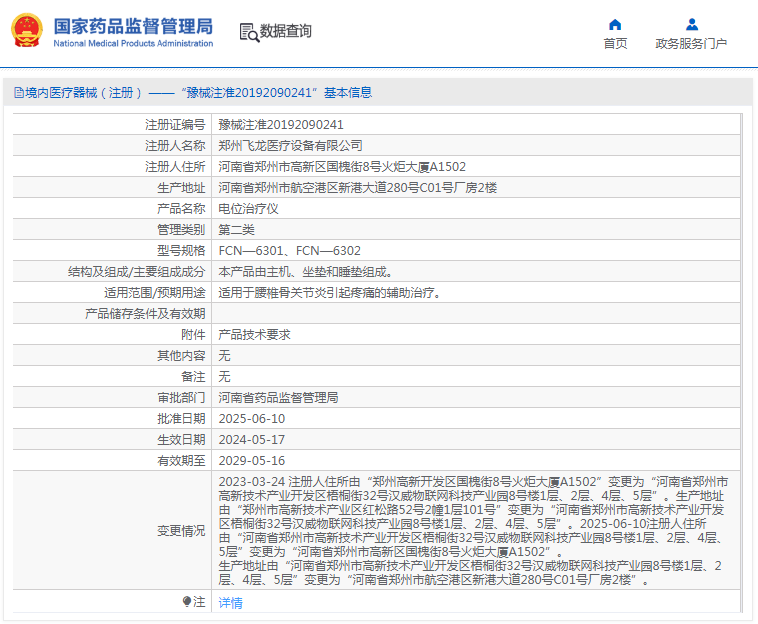Viewport: 758px width, 624px height.
Task: Click management class 第二类
Action: point(236,230)
